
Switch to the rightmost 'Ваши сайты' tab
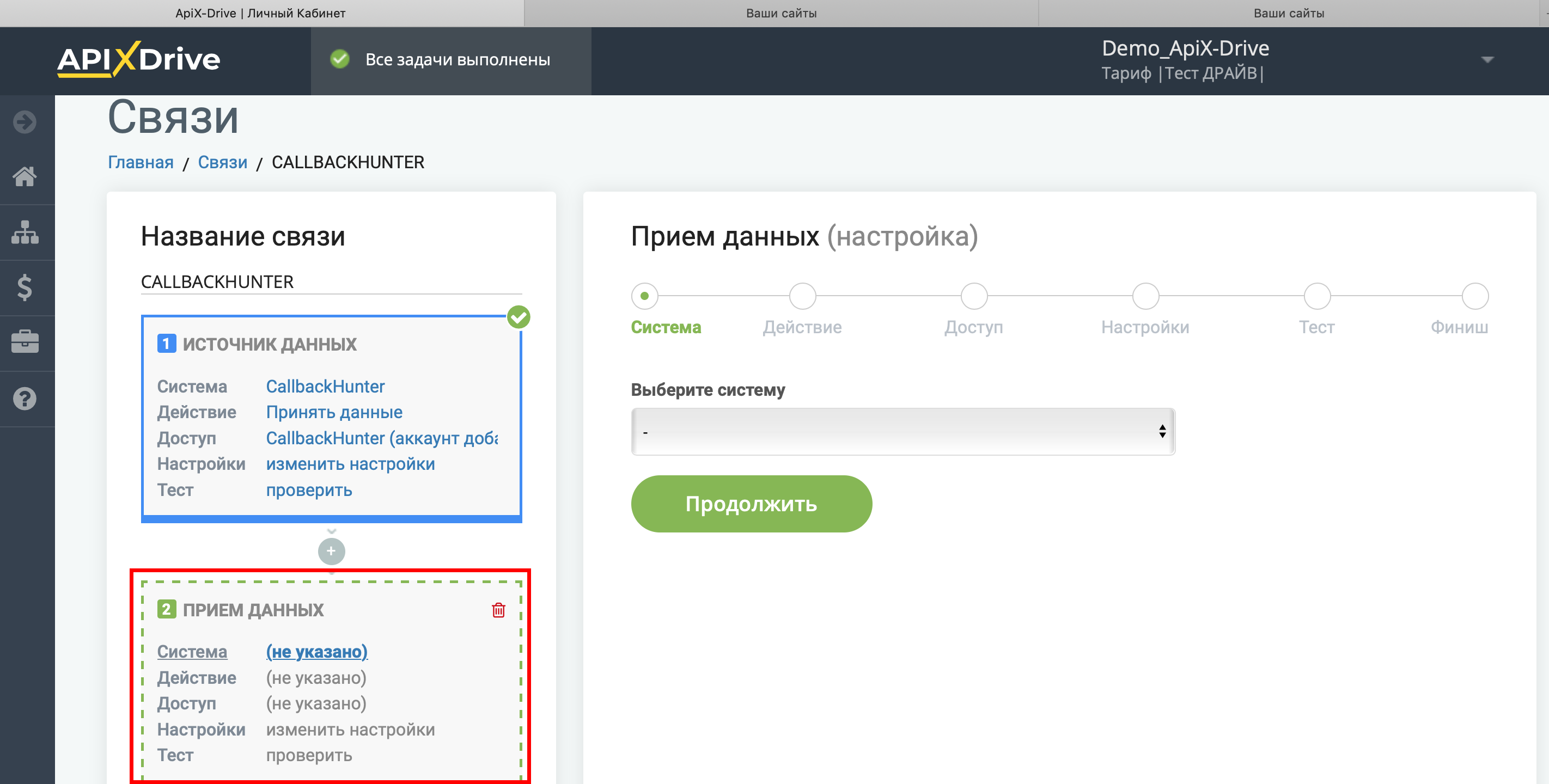[x=1289, y=13]
